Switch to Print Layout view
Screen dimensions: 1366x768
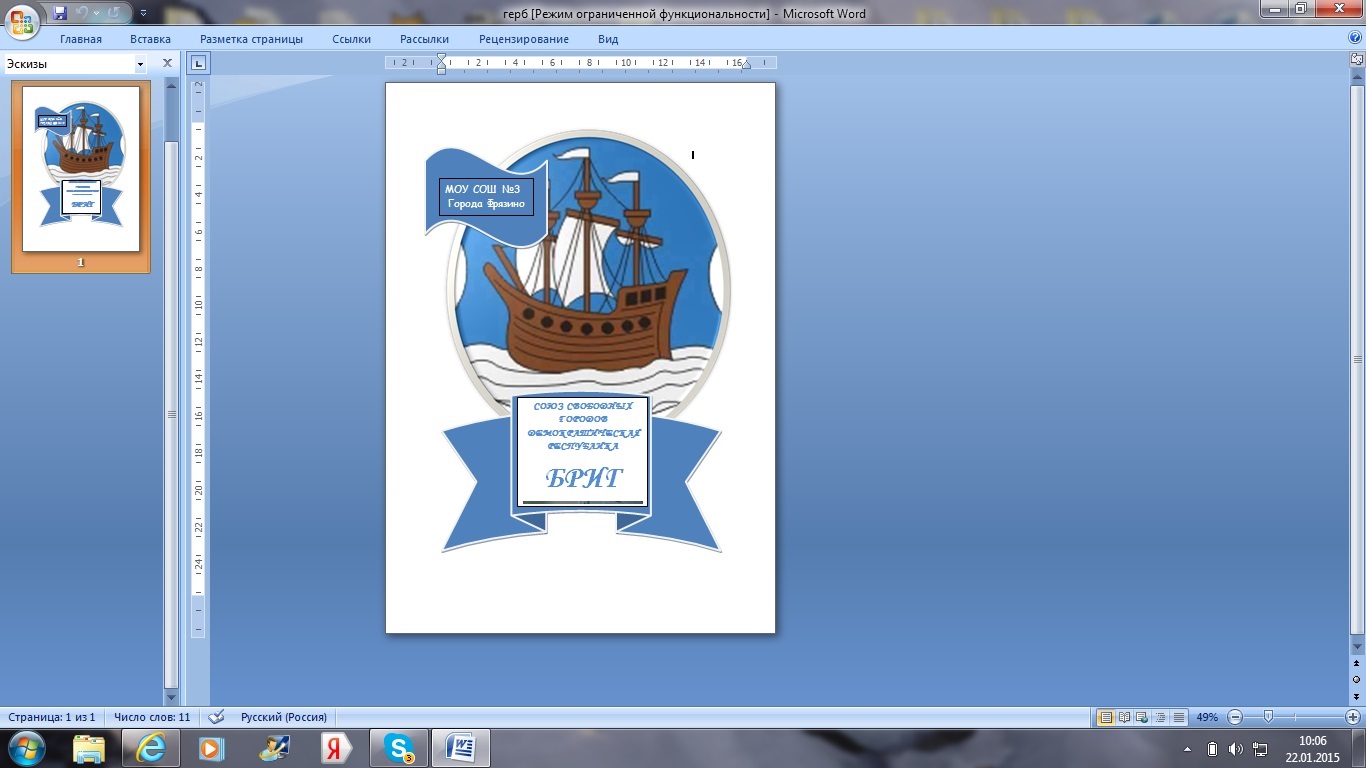tap(1106, 717)
